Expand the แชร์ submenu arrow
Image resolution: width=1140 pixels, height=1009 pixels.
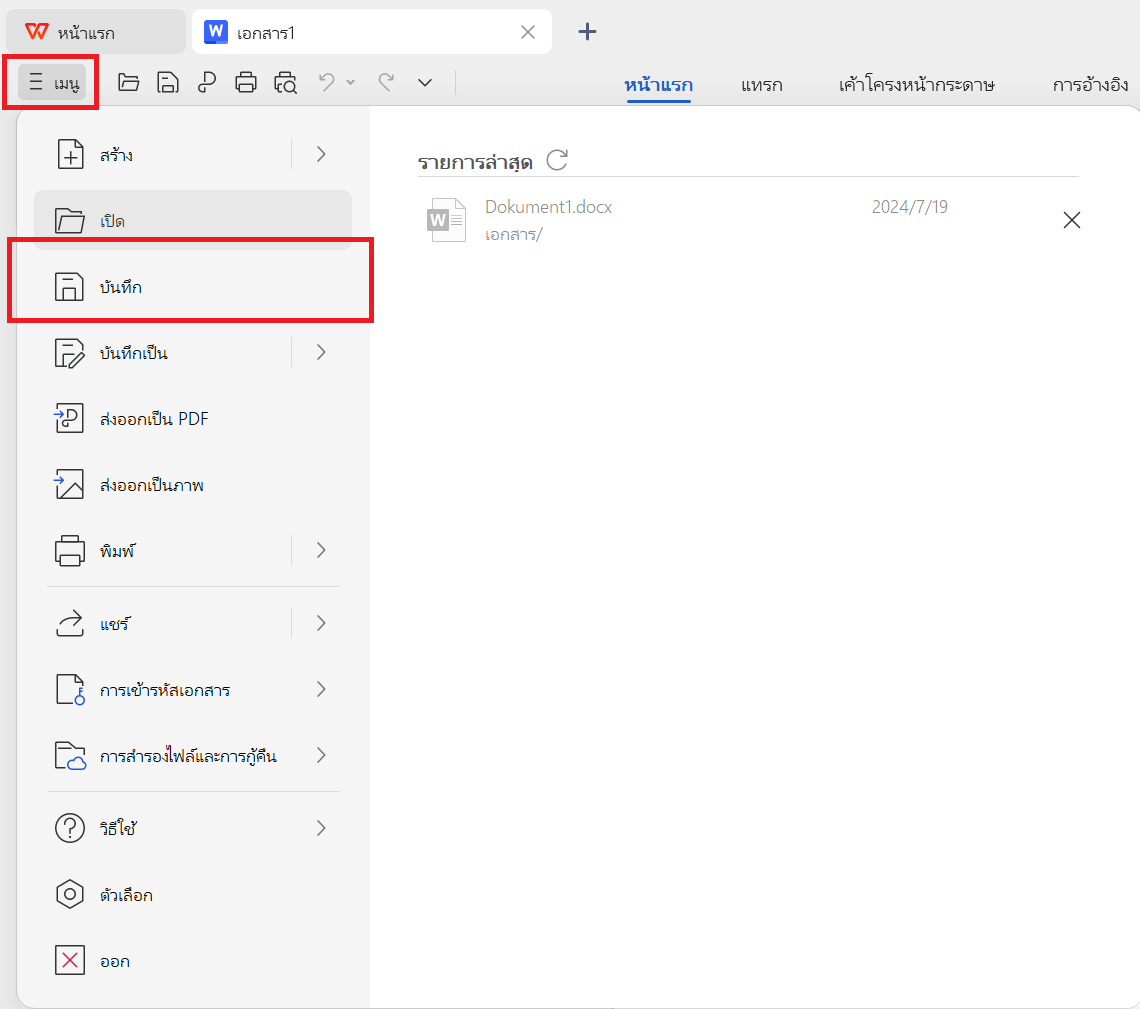click(320, 622)
